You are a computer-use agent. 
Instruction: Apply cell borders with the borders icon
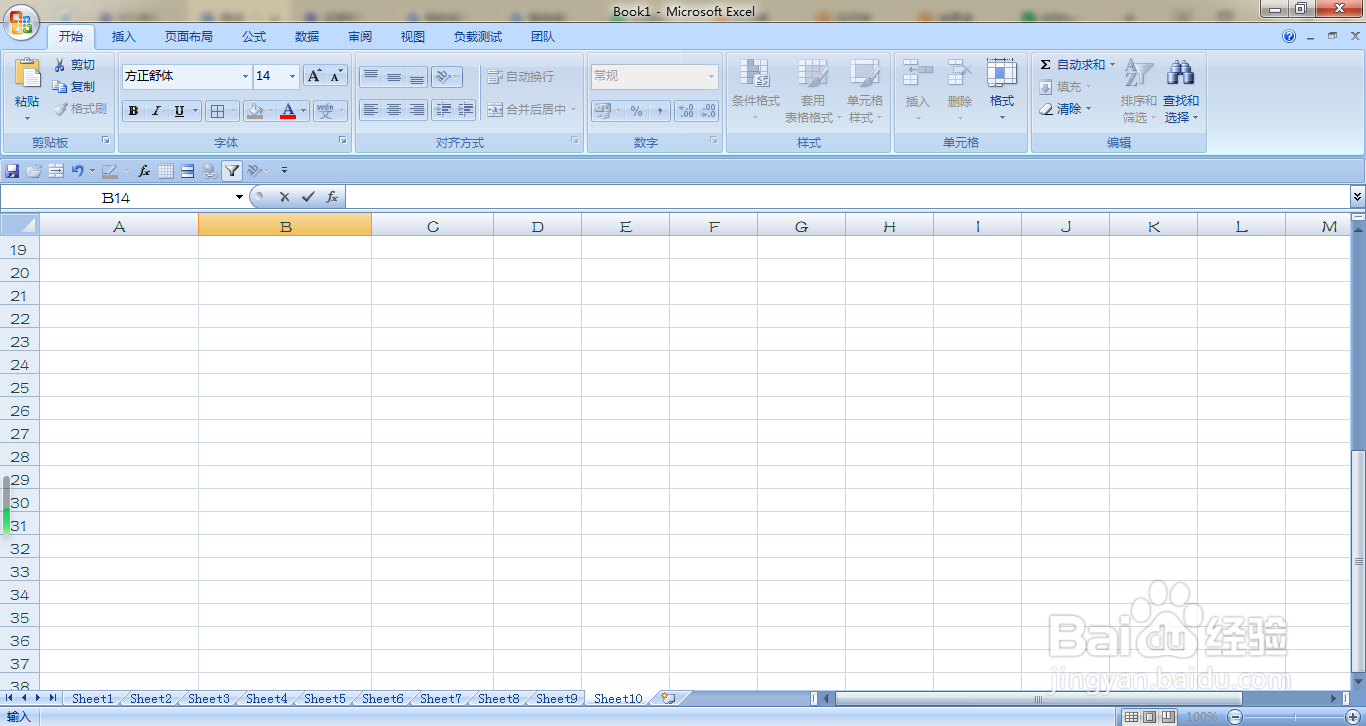coord(218,111)
